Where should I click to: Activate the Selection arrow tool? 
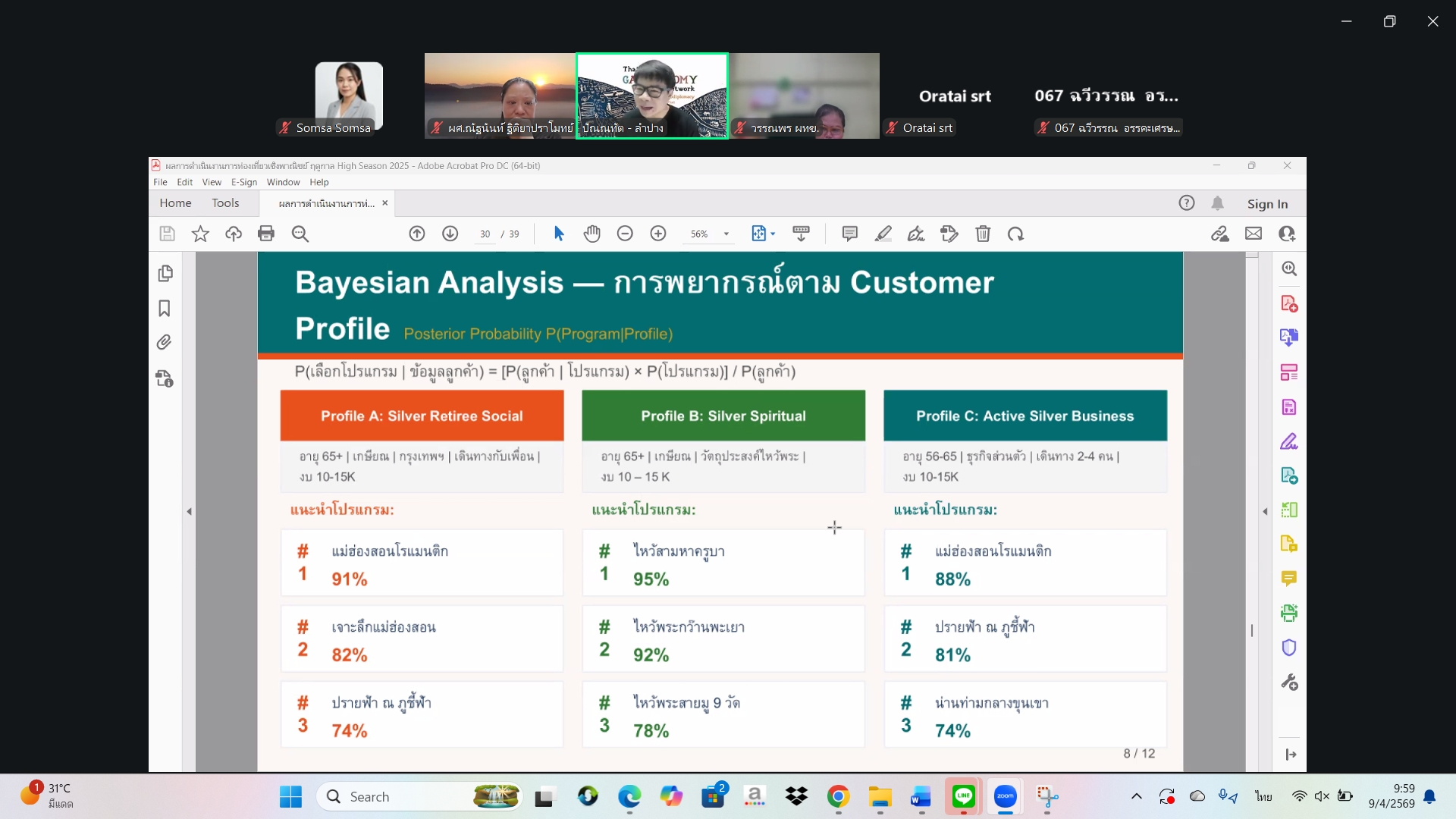559,234
